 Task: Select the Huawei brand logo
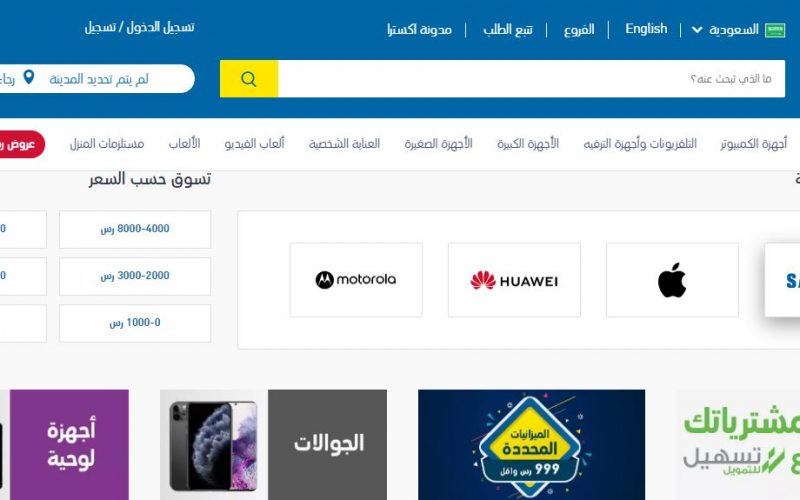(x=514, y=280)
